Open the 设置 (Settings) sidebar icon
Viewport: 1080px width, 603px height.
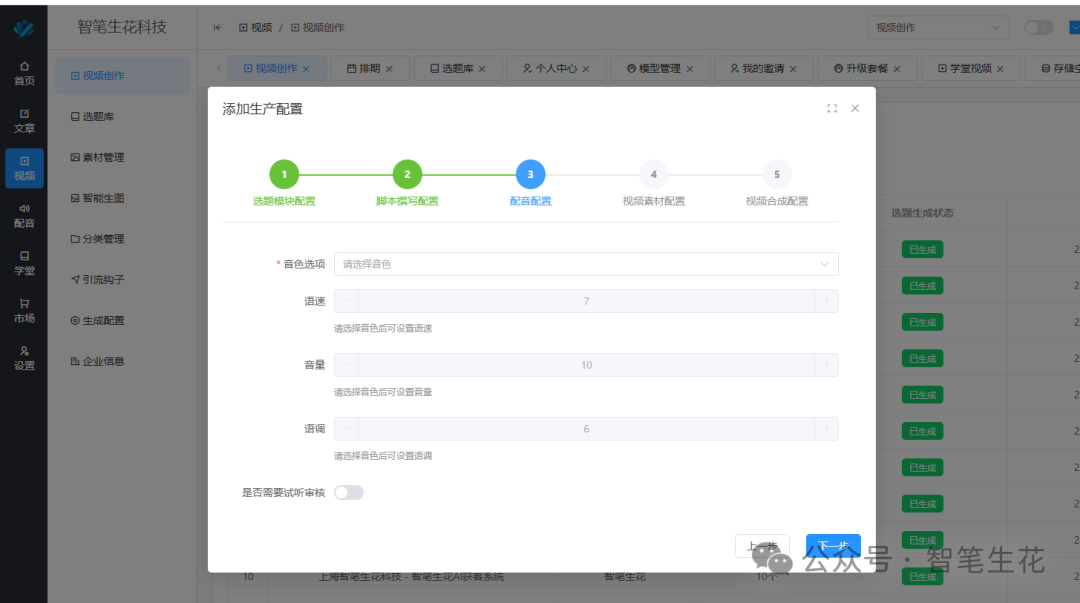coord(23,358)
